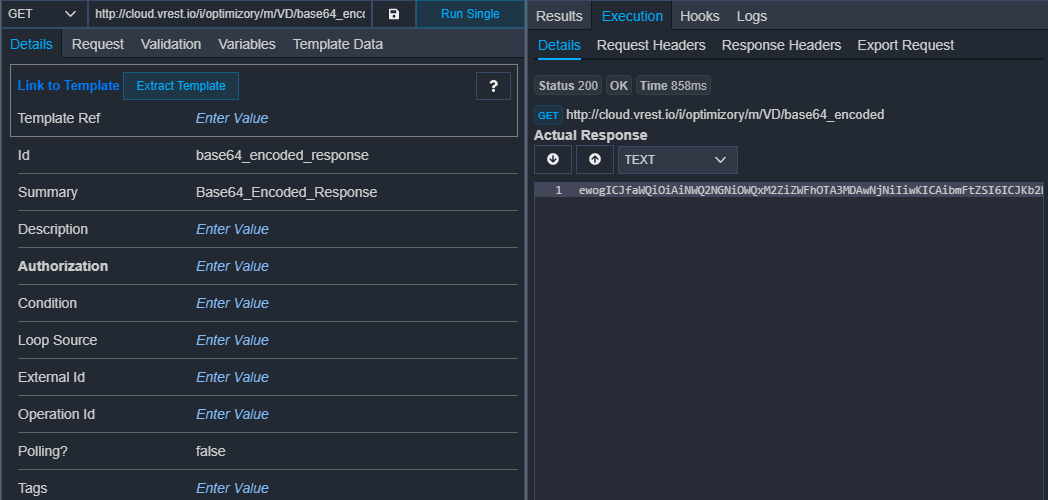Click the Authorization label
Screen dimensions: 1048x500
pos(63,266)
